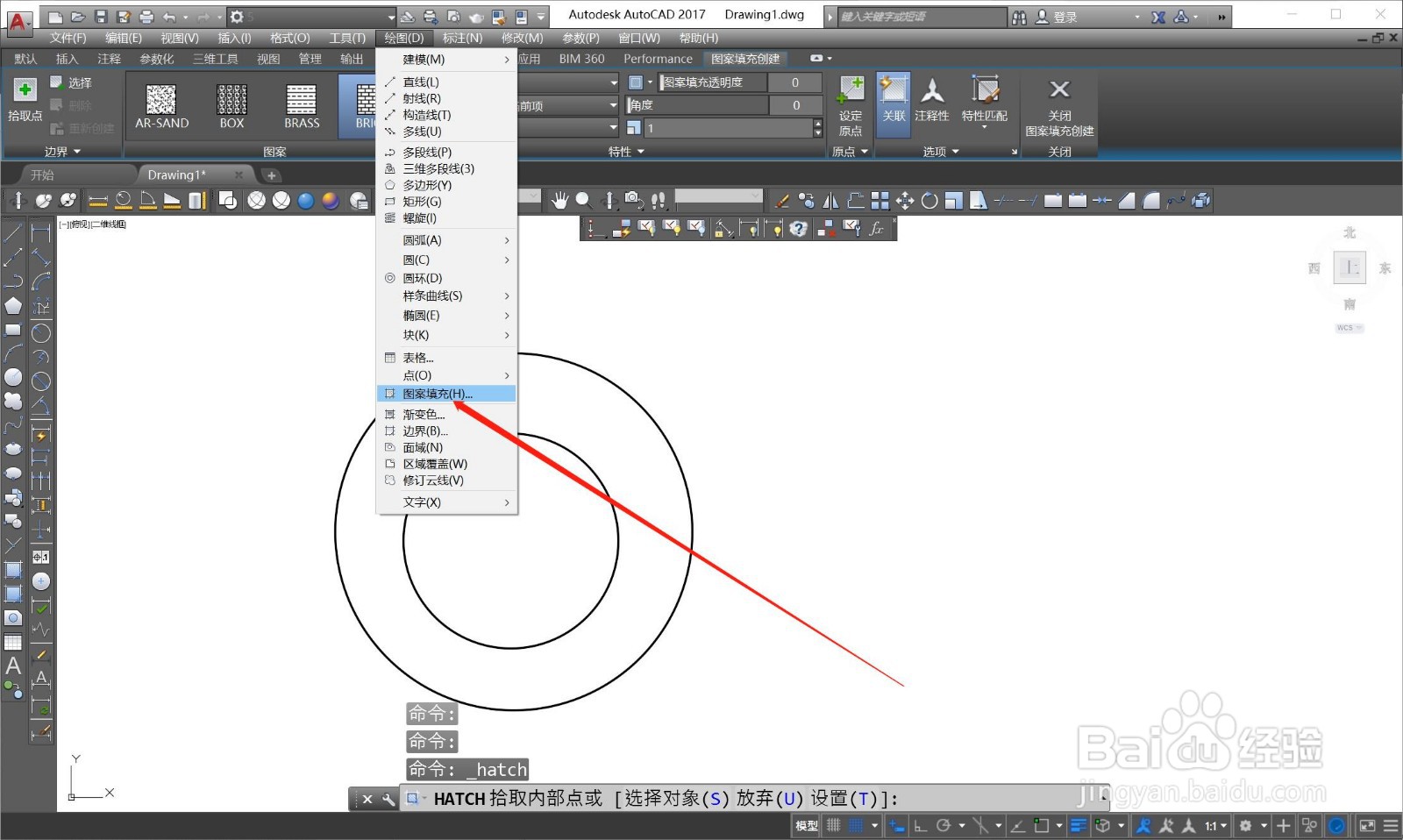Choose the BRASS hatch pattern
The image size is (1403, 840).
[302, 107]
